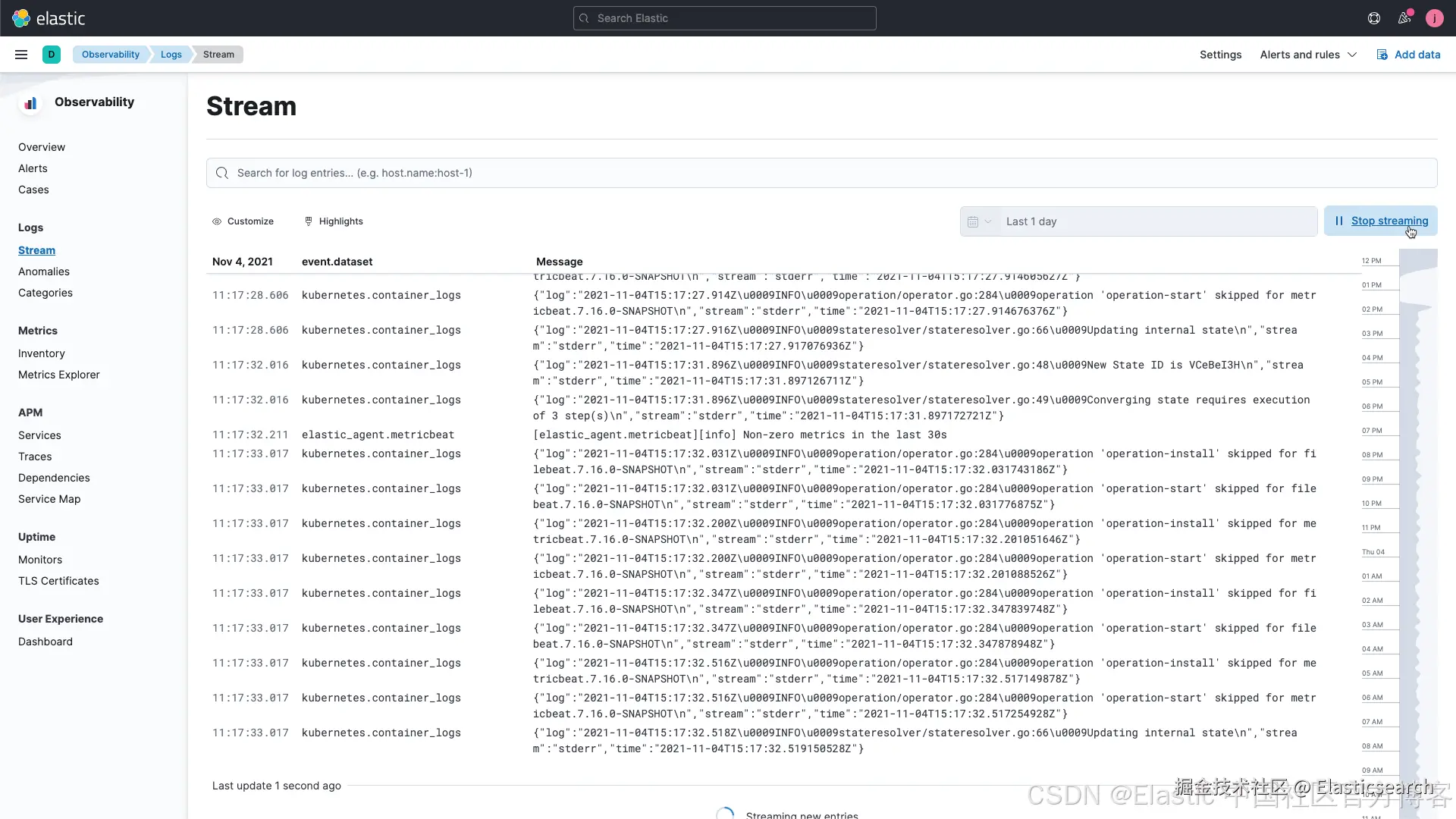Image resolution: width=1456 pixels, height=819 pixels.
Task: Open the calendar quick date menu
Action: (979, 221)
